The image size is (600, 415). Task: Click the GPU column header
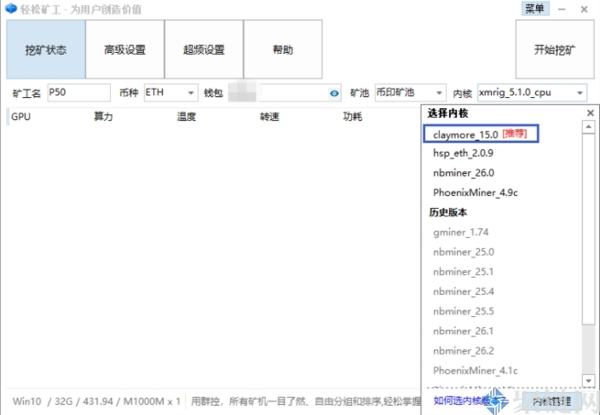pyautogui.click(x=21, y=117)
